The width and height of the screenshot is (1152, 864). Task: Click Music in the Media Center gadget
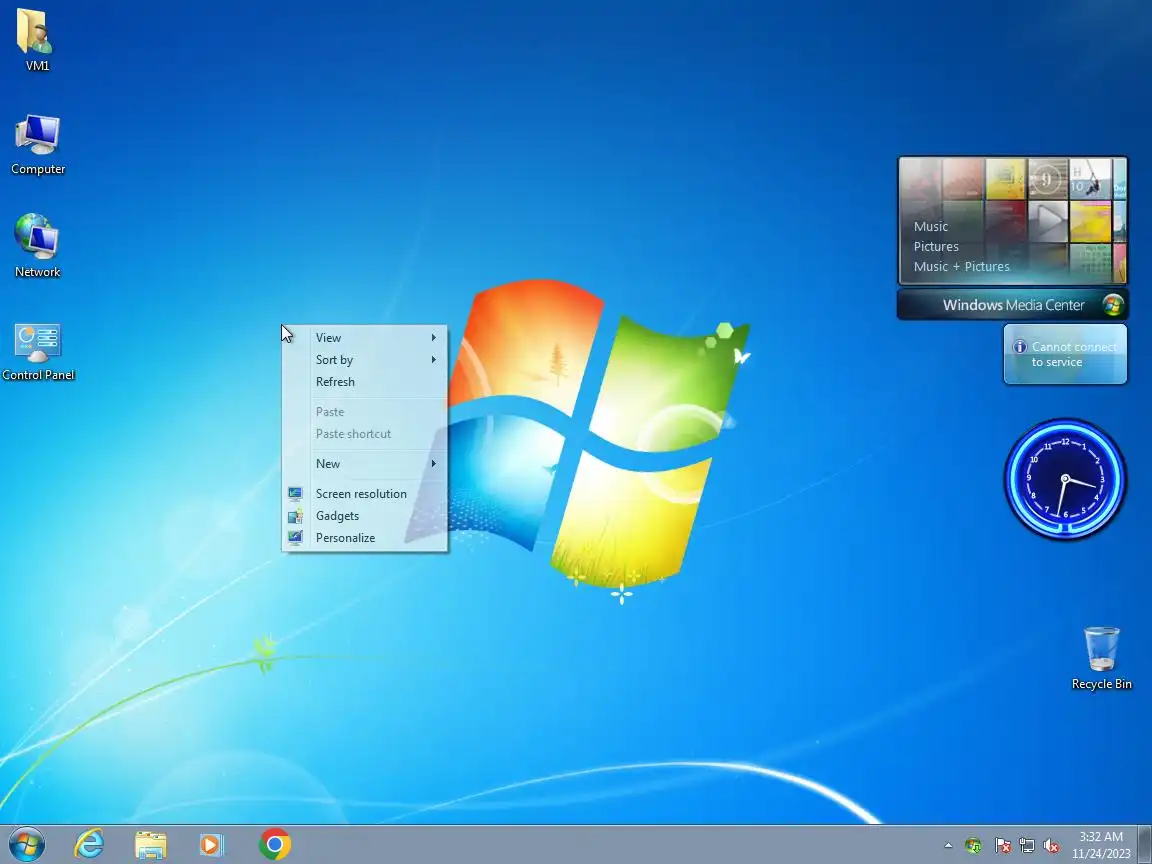click(x=931, y=226)
